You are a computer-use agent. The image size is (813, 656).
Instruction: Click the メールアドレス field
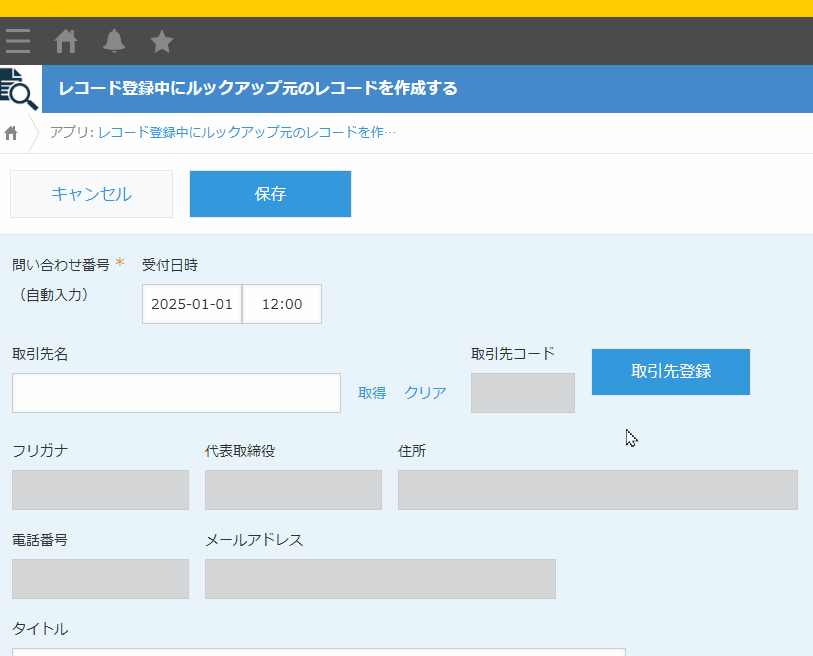380,579
